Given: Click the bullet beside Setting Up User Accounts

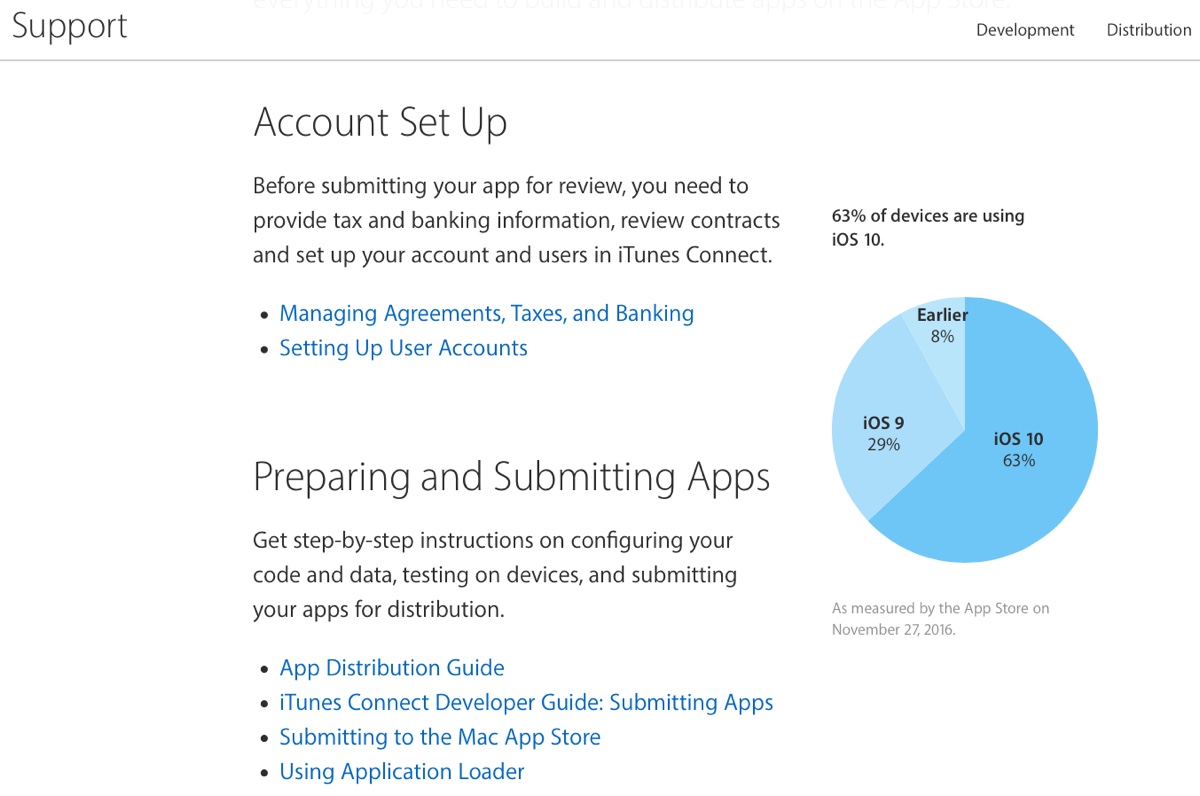Looking at the screenshot, I should click(x=264, y=350).
